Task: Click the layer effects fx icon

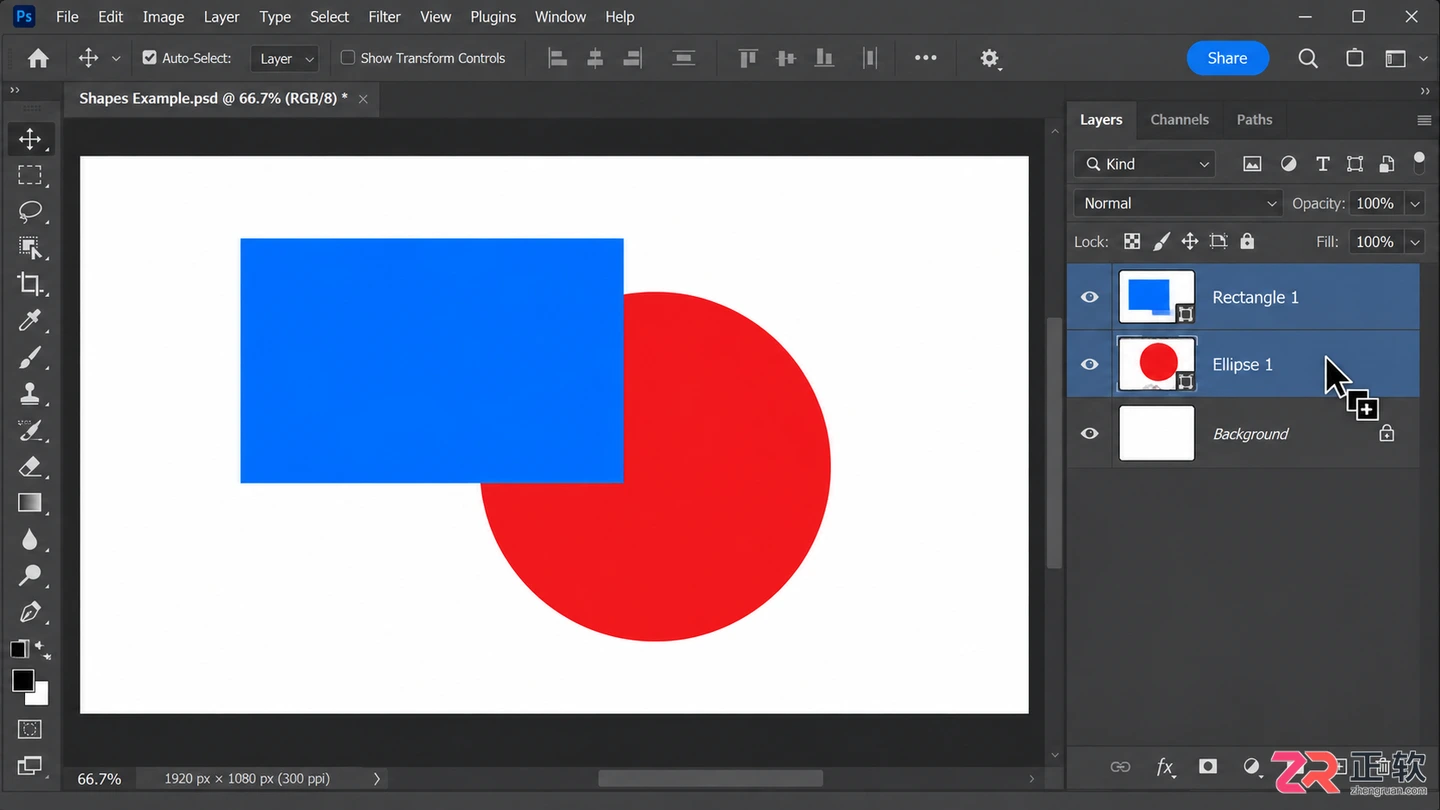Action: (x=1165, y=767)
